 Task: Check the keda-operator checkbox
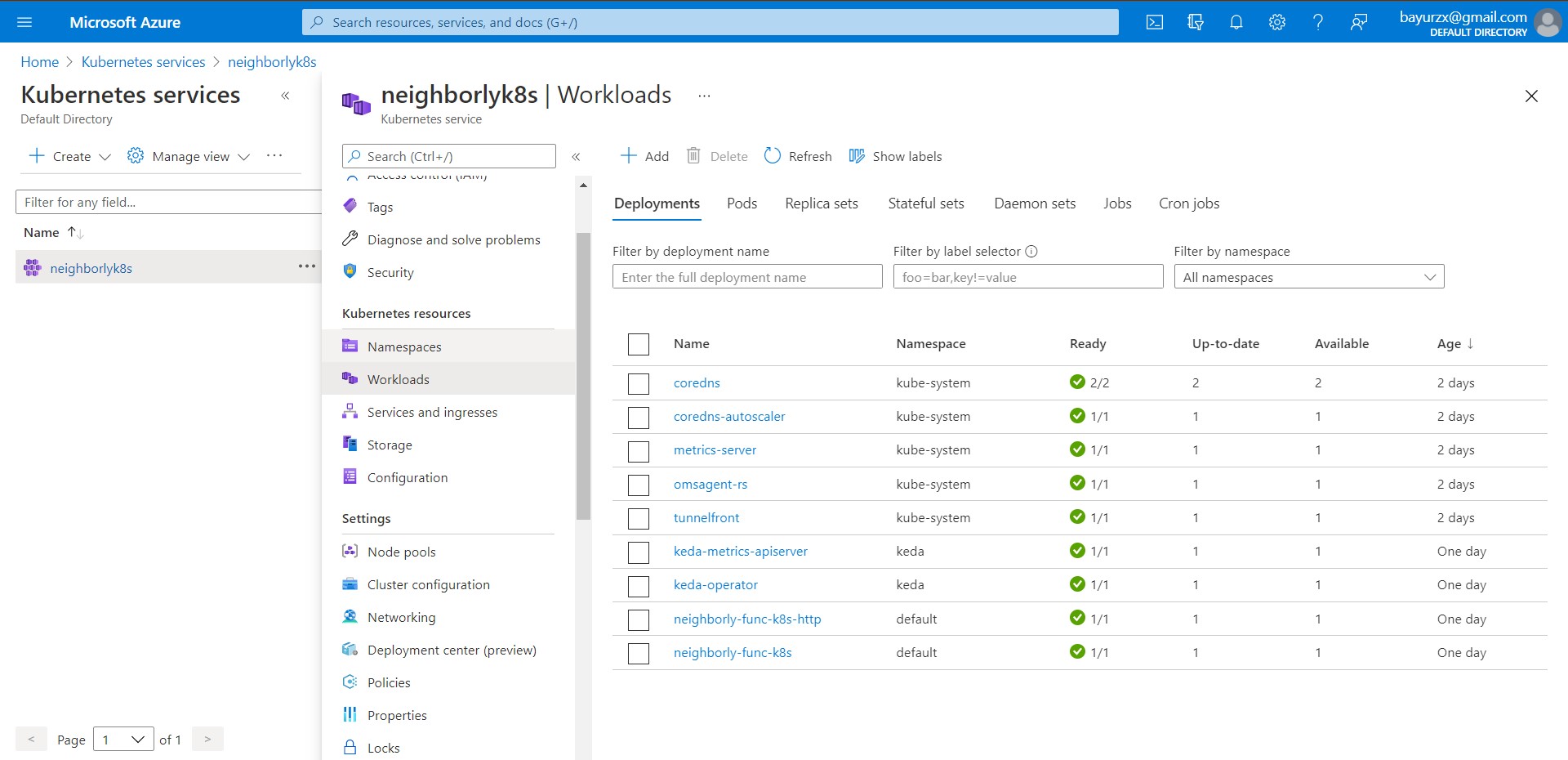point(639,586)
